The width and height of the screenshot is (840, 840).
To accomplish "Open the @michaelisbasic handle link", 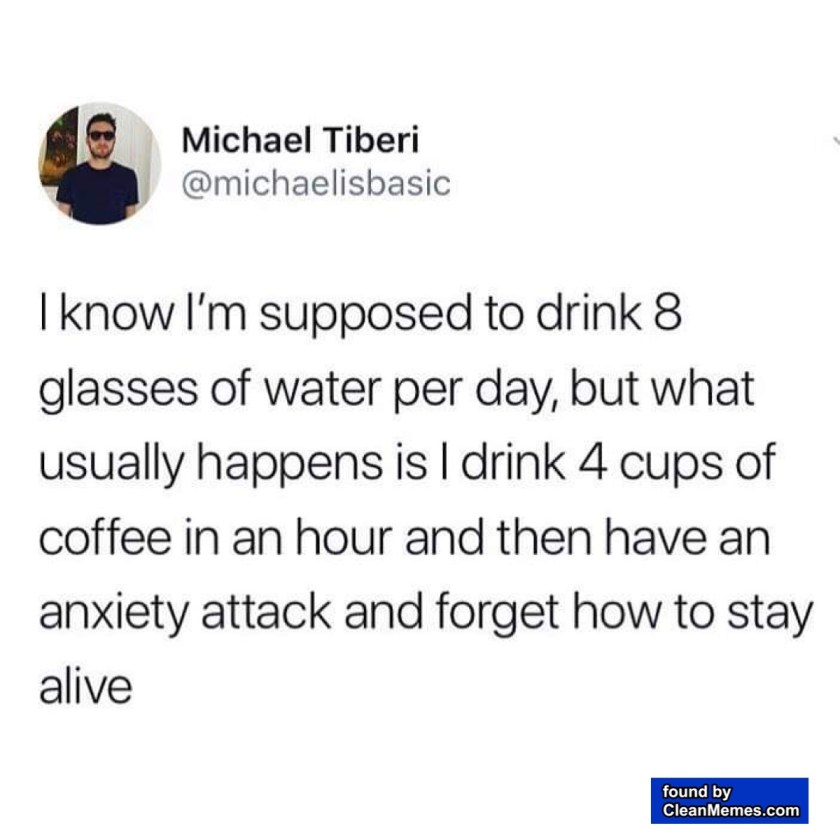I will tap(316, 184).
